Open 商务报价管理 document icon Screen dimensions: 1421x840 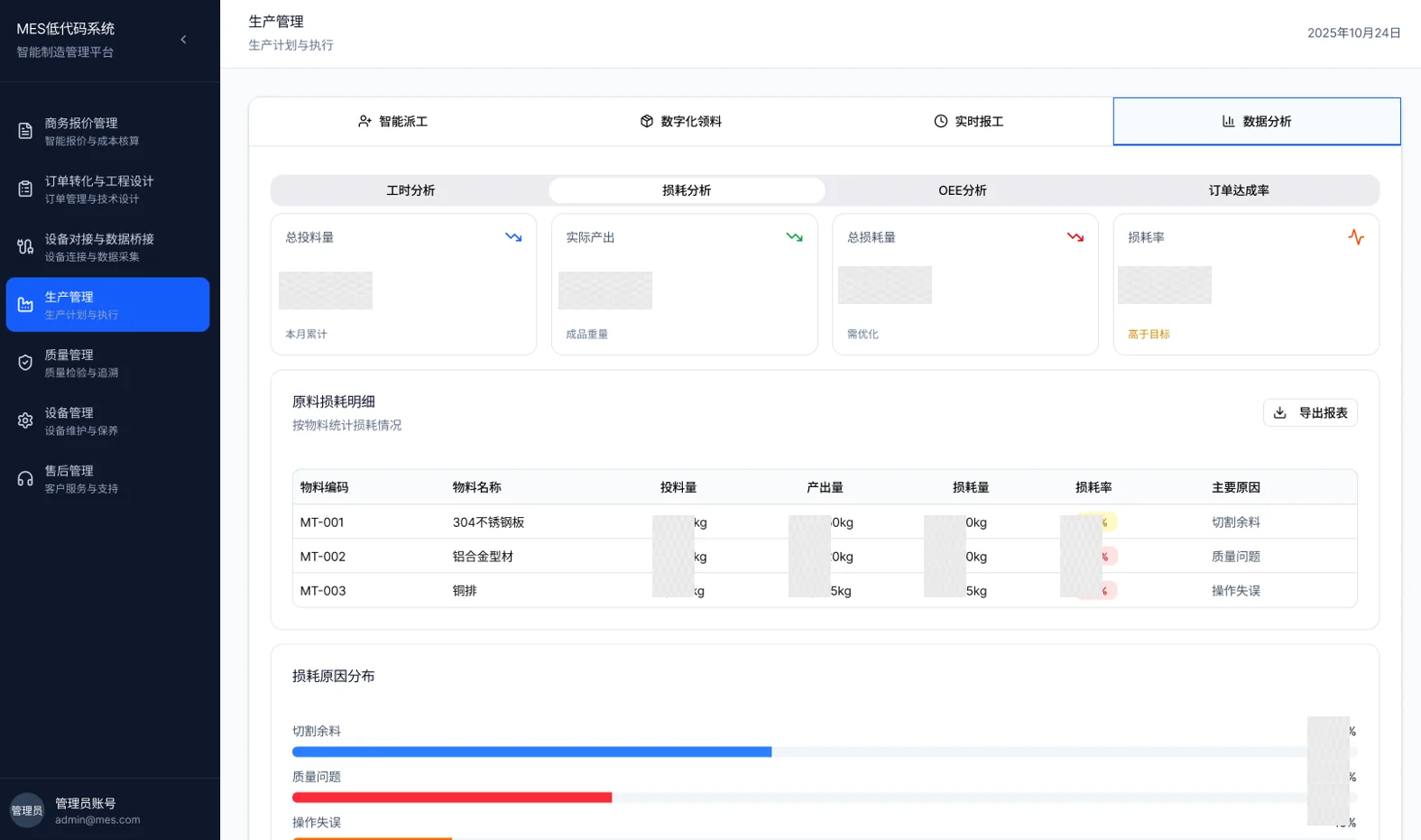(x=25, y=132)
